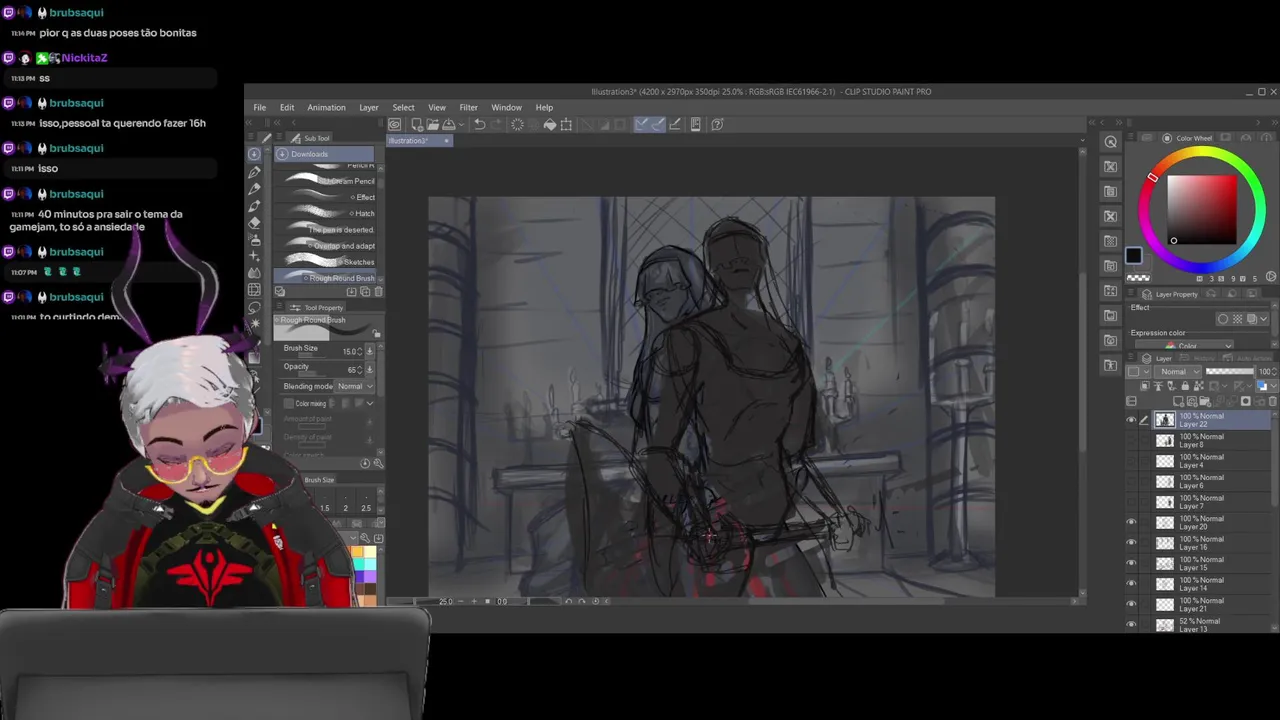Image resolution: width=1280 pixels, height=720 pixels.
Task: Open the Blending mode Normal dropdown in Tool Property
Action: [x=354, y=386]
